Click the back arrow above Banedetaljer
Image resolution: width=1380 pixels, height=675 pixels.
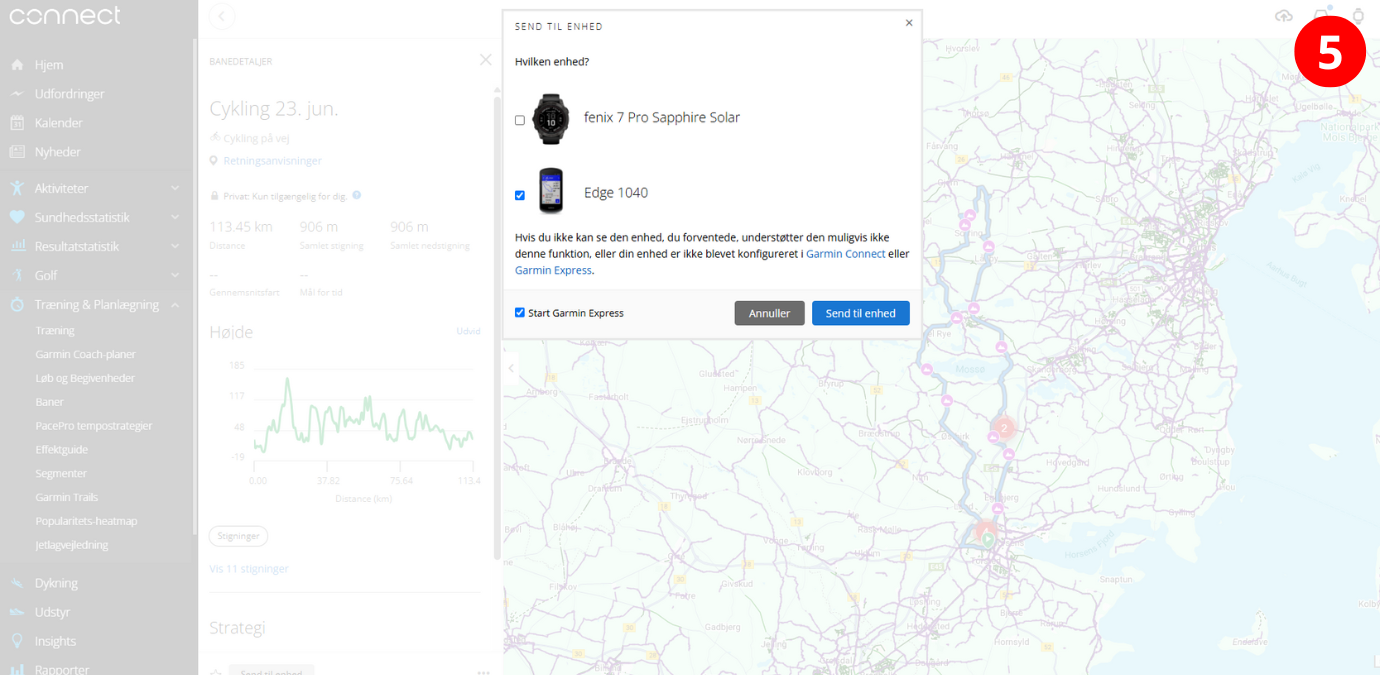pyautogui.click(x=221, y=16)
